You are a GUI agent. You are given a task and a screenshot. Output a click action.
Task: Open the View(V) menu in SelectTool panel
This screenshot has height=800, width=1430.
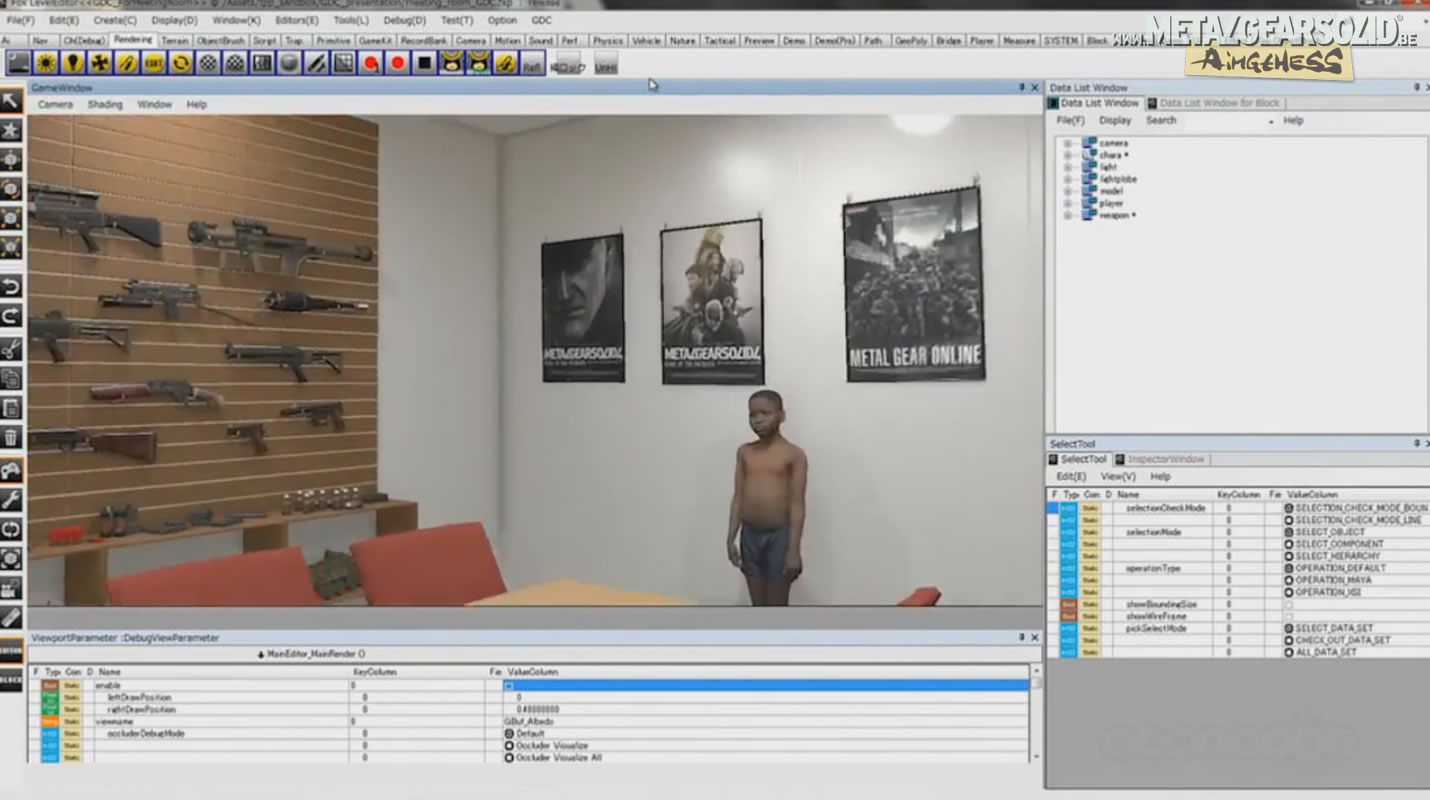pos(1118,477)
